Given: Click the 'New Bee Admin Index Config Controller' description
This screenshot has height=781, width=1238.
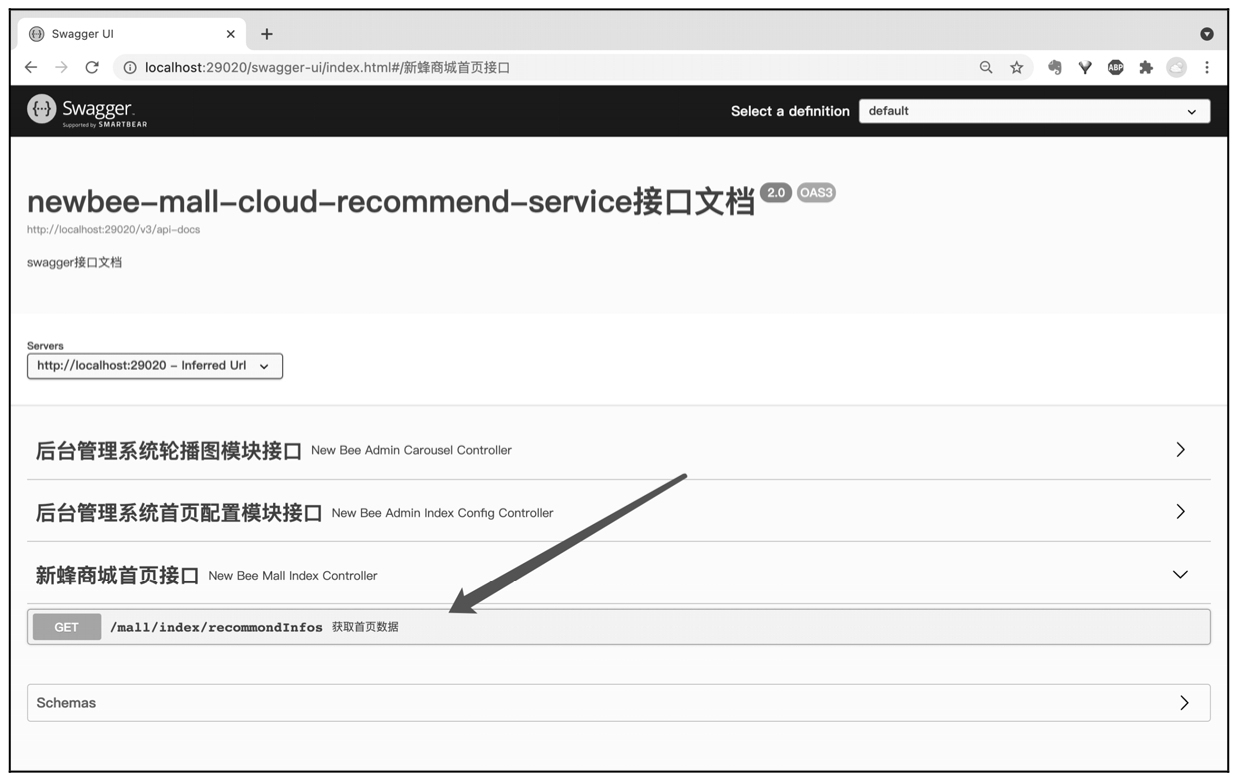Looking at the screenshot, I should click(442, 513).
